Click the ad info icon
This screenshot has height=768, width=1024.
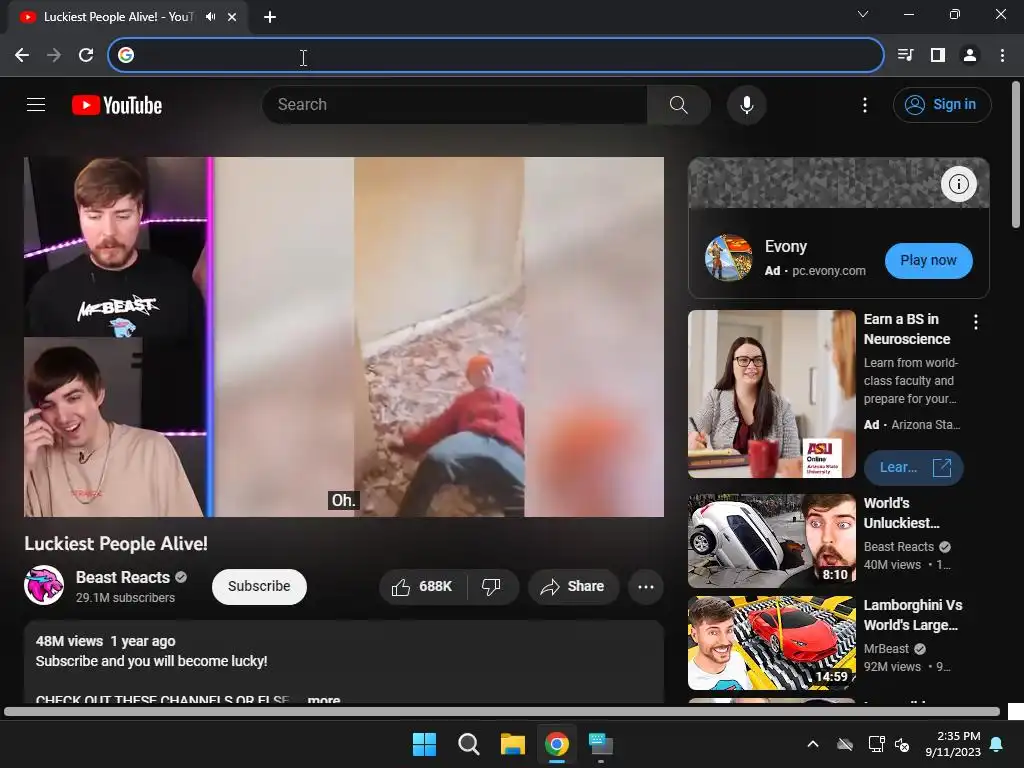959,184
